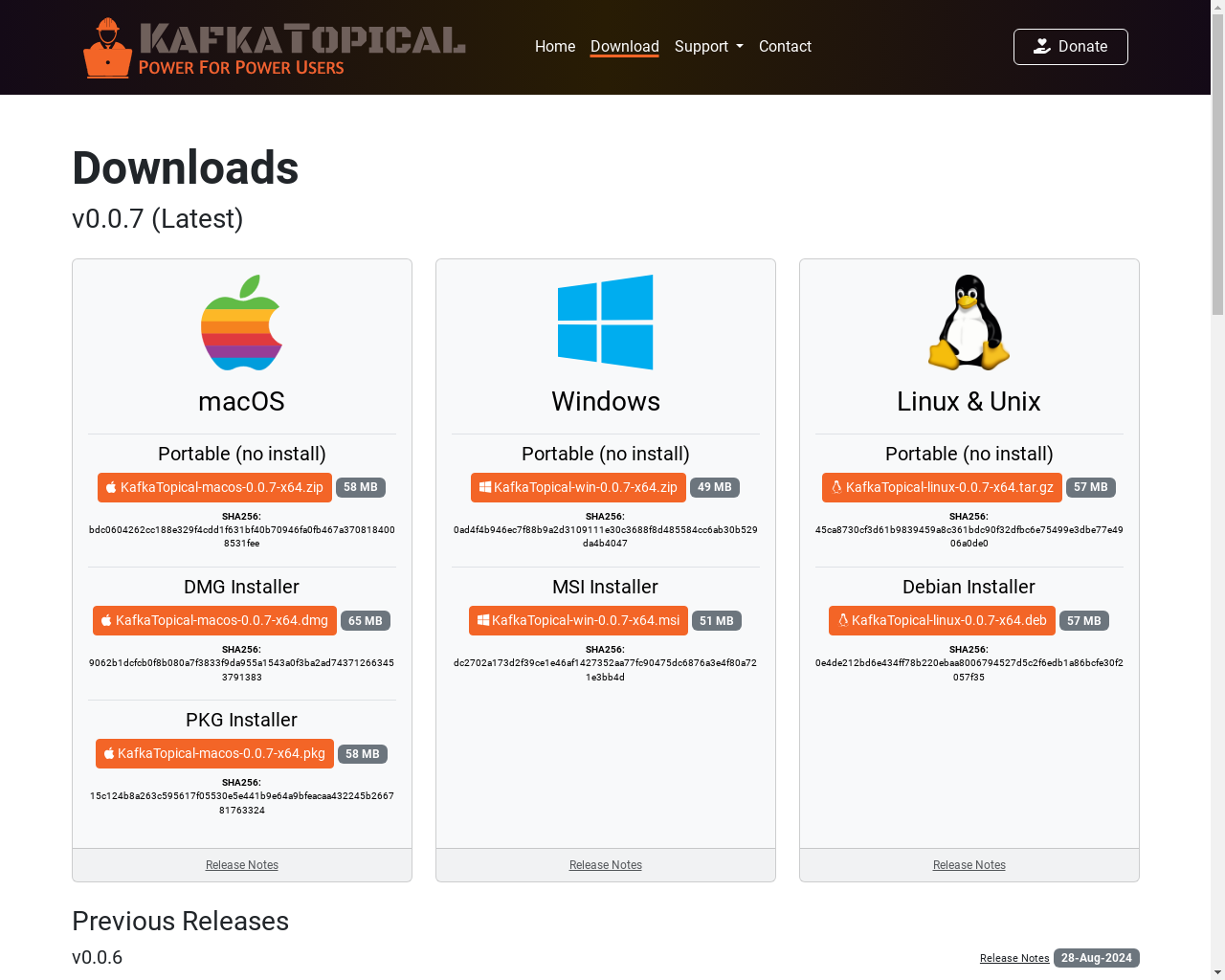Download KafkaTopical-macos-0.0.7-x64.pkg

point(214,753)
